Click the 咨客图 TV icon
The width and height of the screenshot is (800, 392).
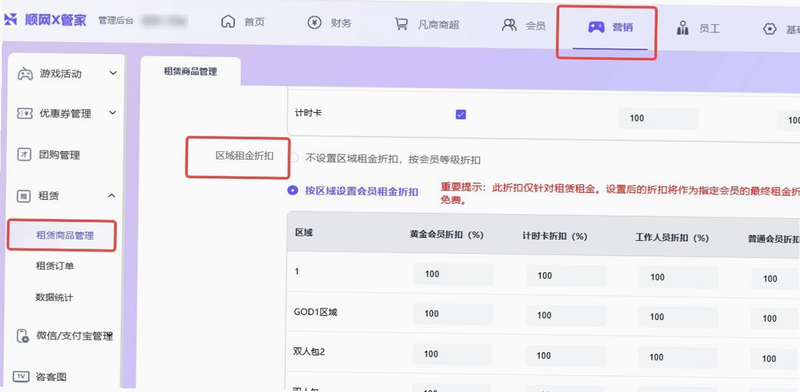click(x=20, y=377)
